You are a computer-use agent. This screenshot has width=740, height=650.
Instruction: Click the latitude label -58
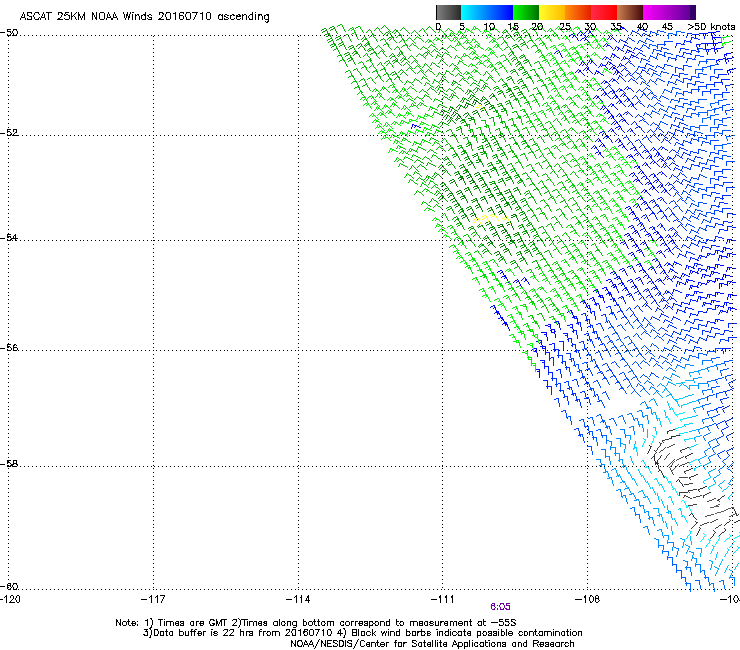(x=9, y=464)
